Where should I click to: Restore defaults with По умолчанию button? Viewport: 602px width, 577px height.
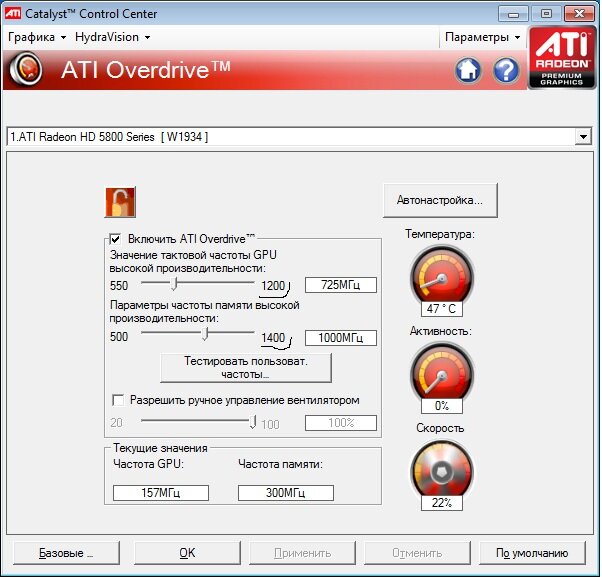point(532,553)
